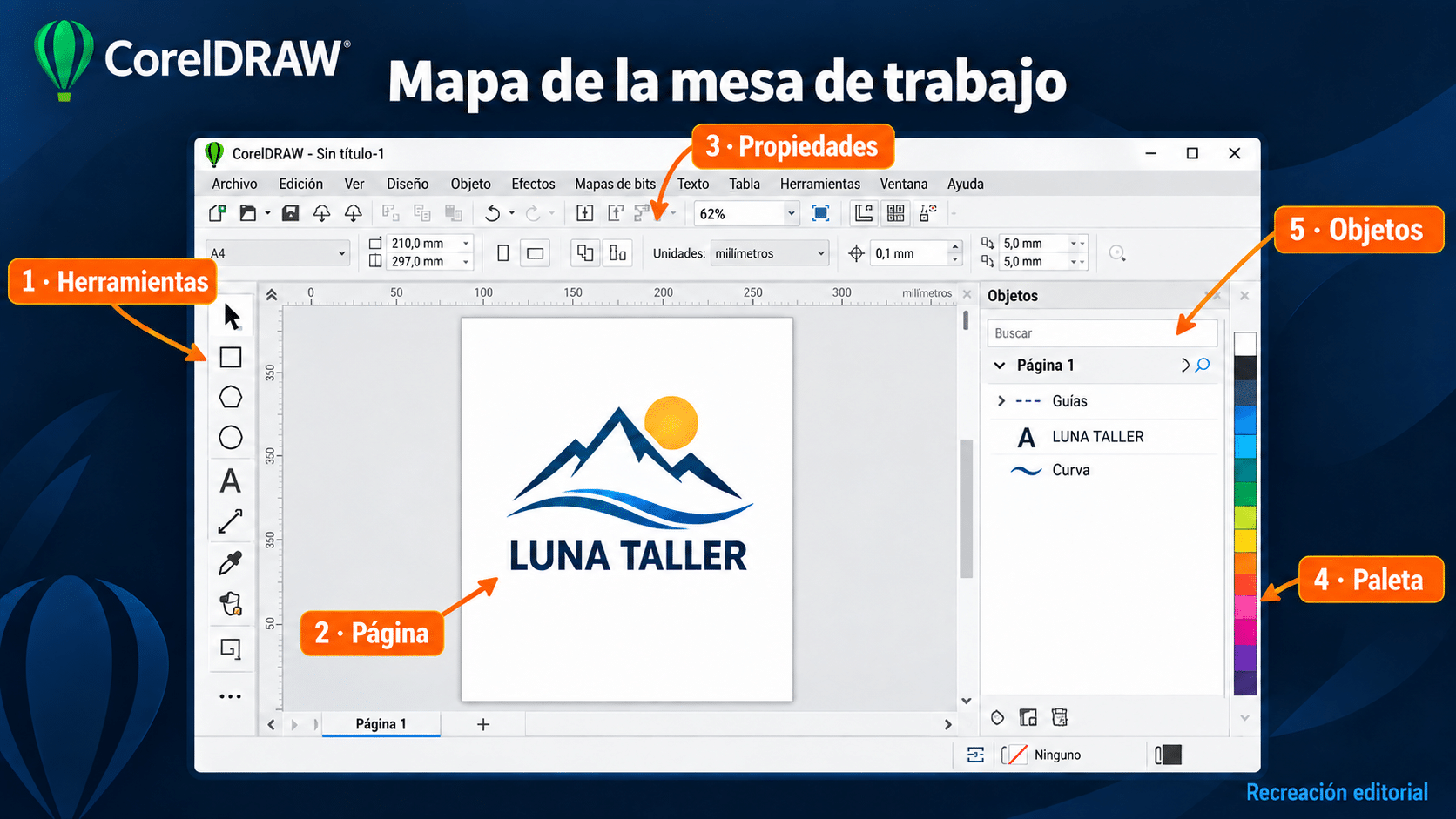Open the Archivo menu

(234, 184)
